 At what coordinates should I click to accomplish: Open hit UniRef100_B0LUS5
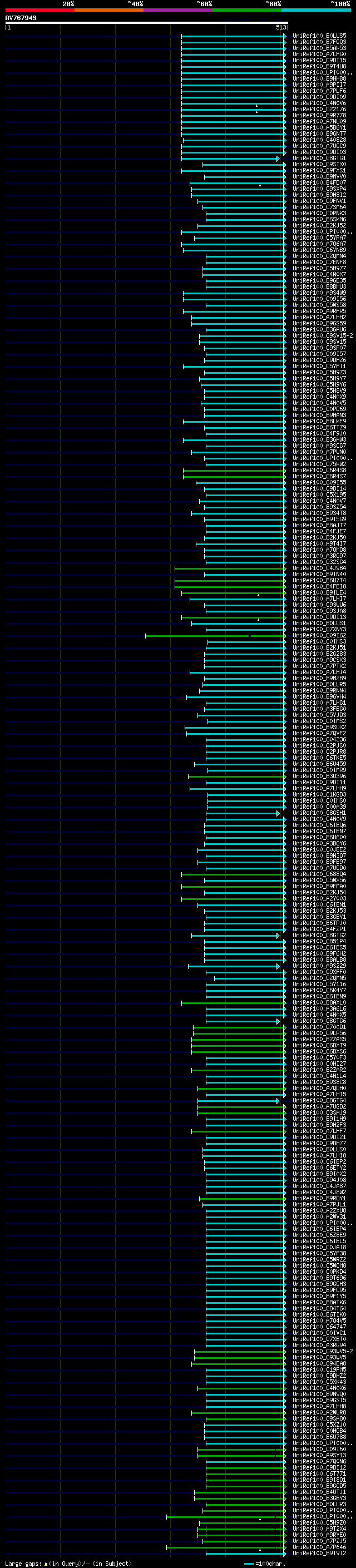click(319, 36)
